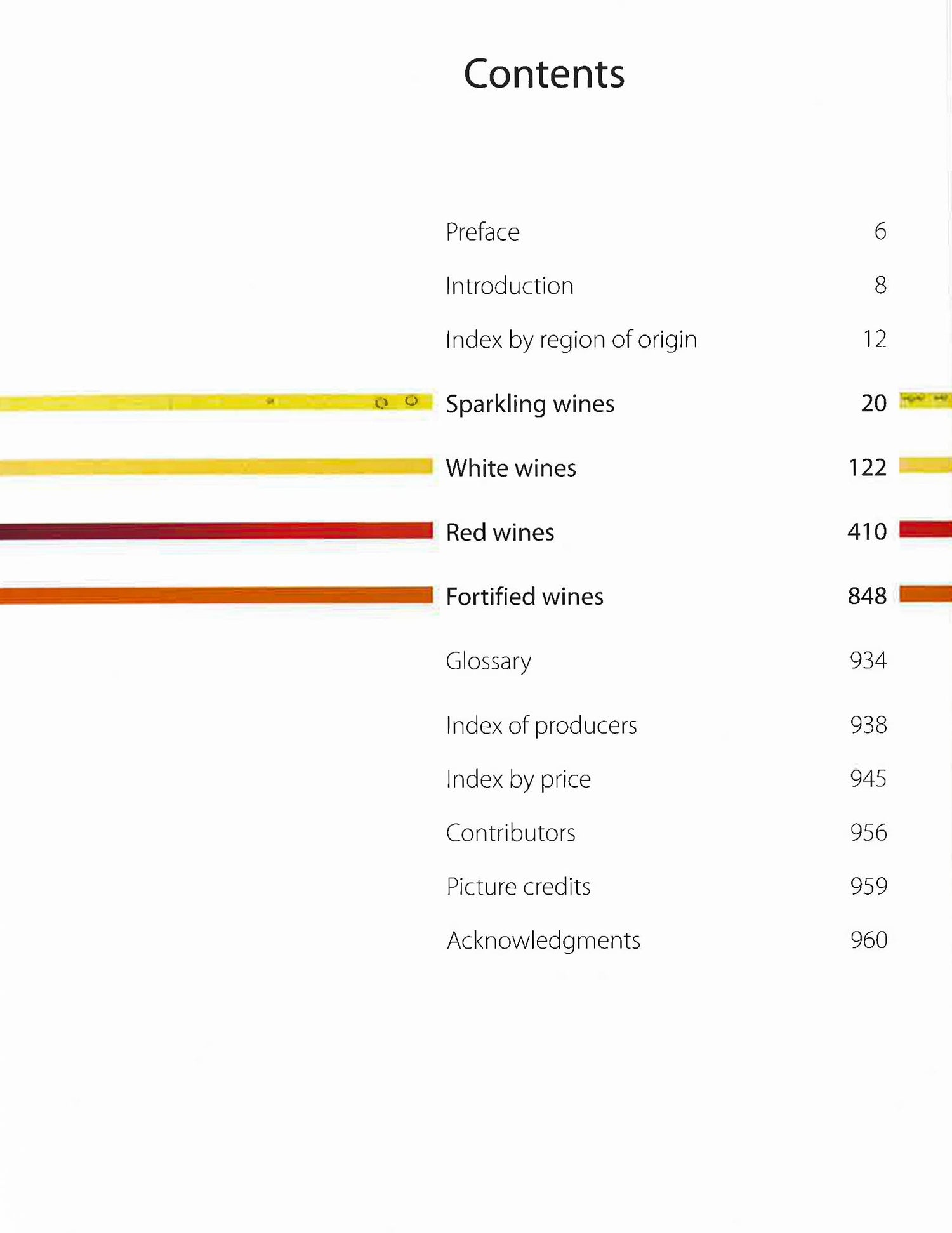This screenshot has width=952, height=1233.
Task: Select Index by region of origin
Action: pyautogui.click(x=571, y=340)
